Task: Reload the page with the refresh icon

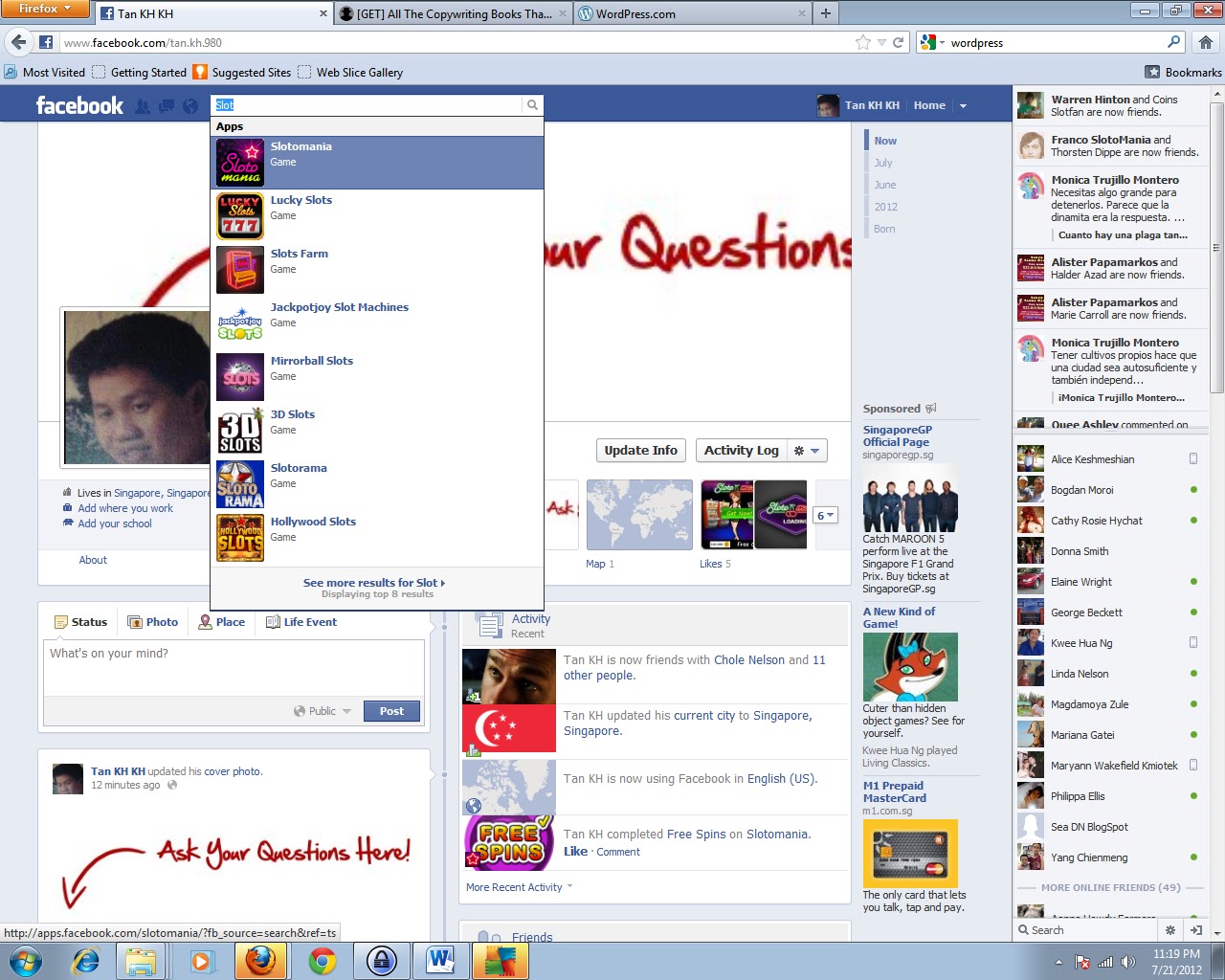Action: click(898, 42)
